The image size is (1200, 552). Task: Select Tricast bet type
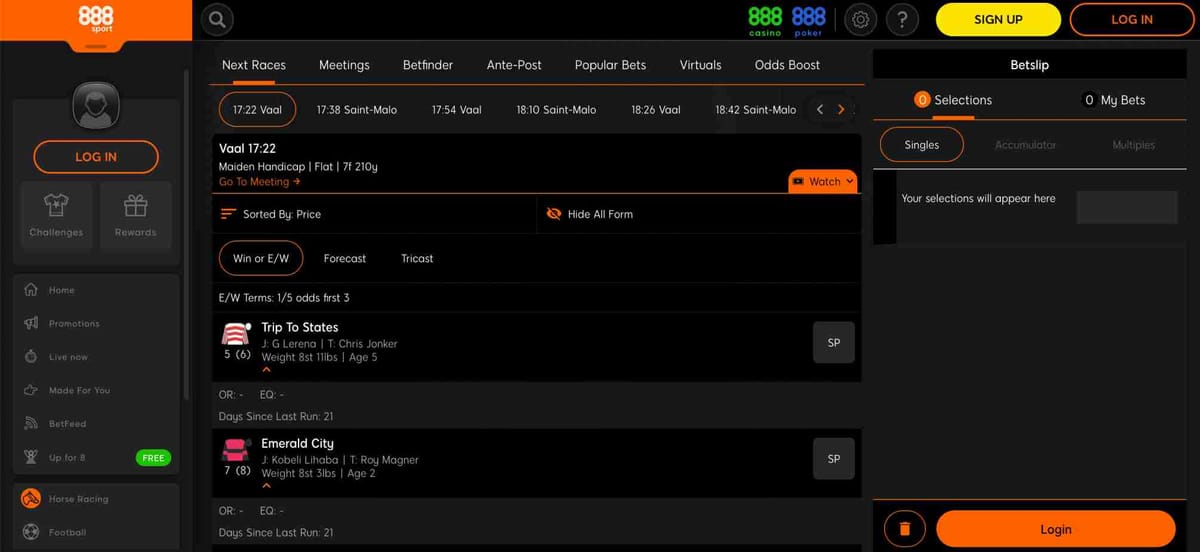[417, 258]
